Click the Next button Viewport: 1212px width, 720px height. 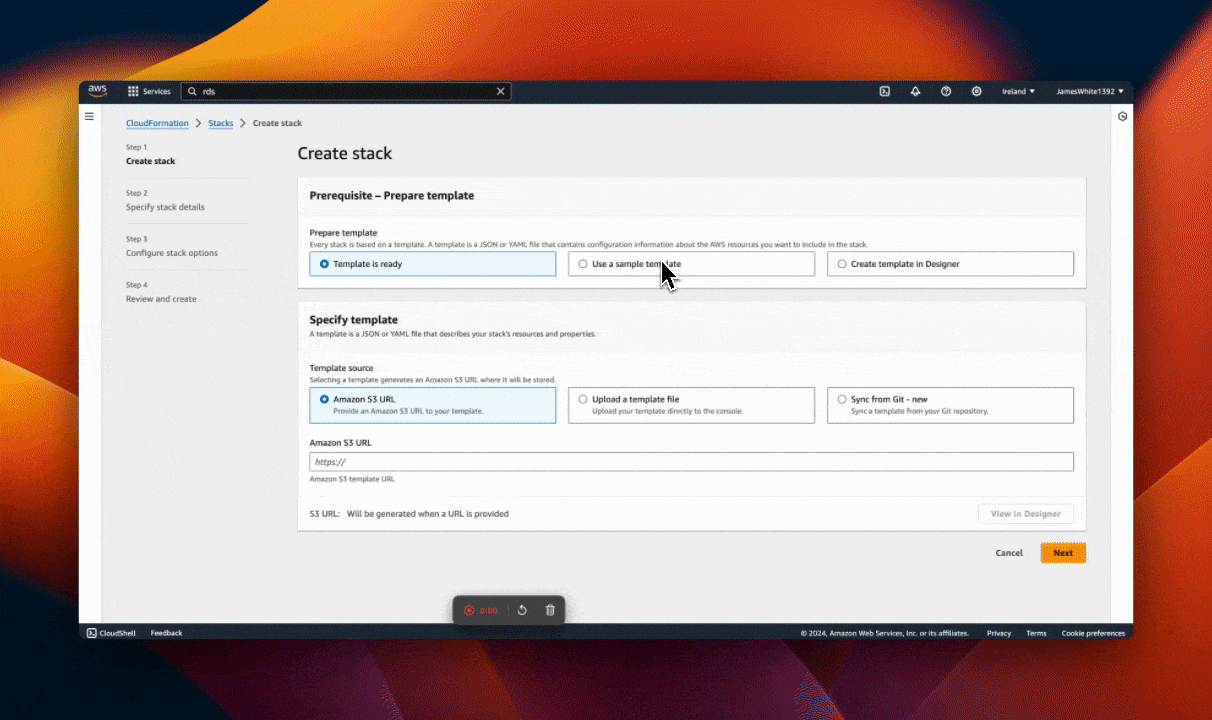point(1063,553)
